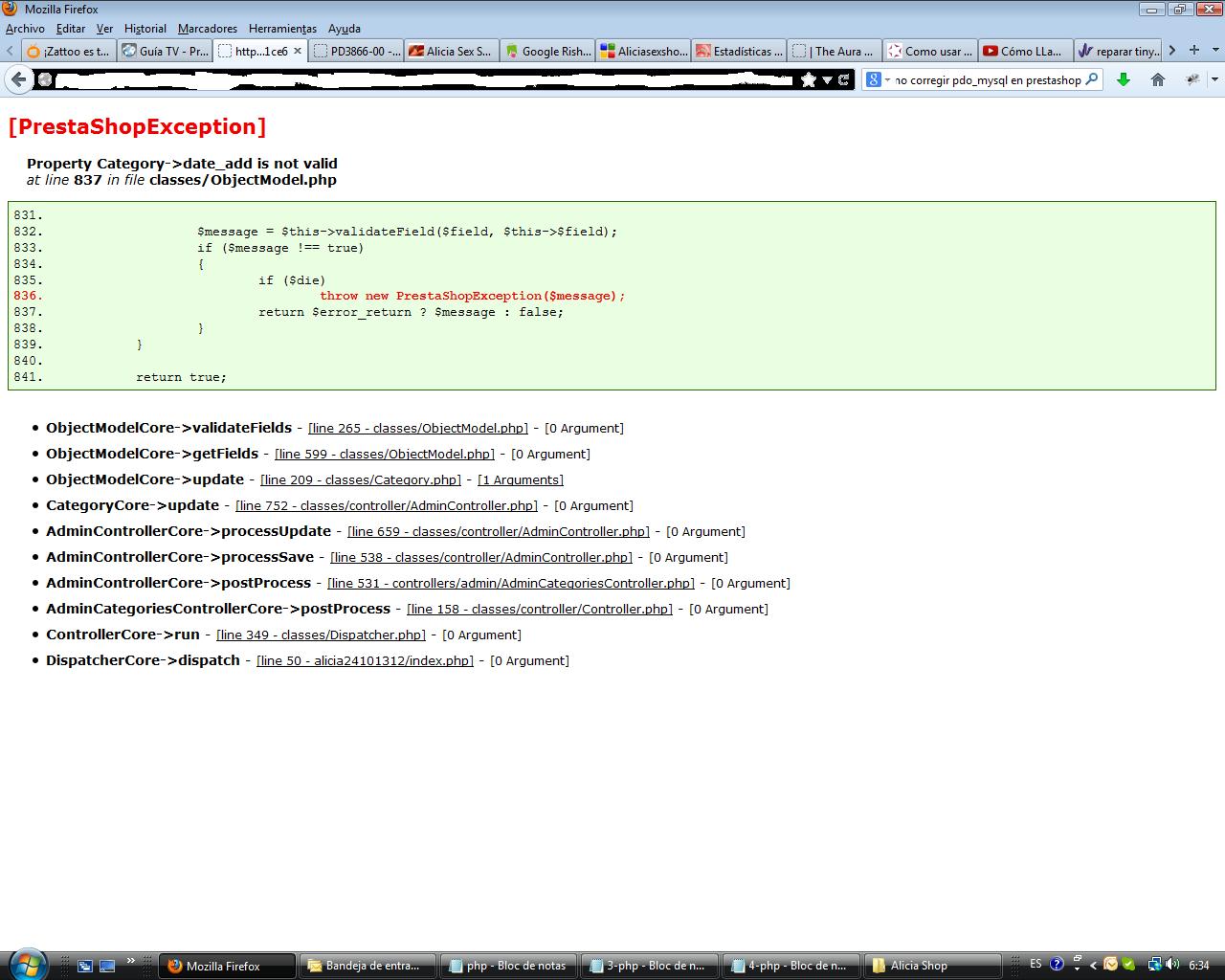The image size is (1225, 980).
Task: Click the [PrestaShopException] heading
Action: tap(137, 126)
